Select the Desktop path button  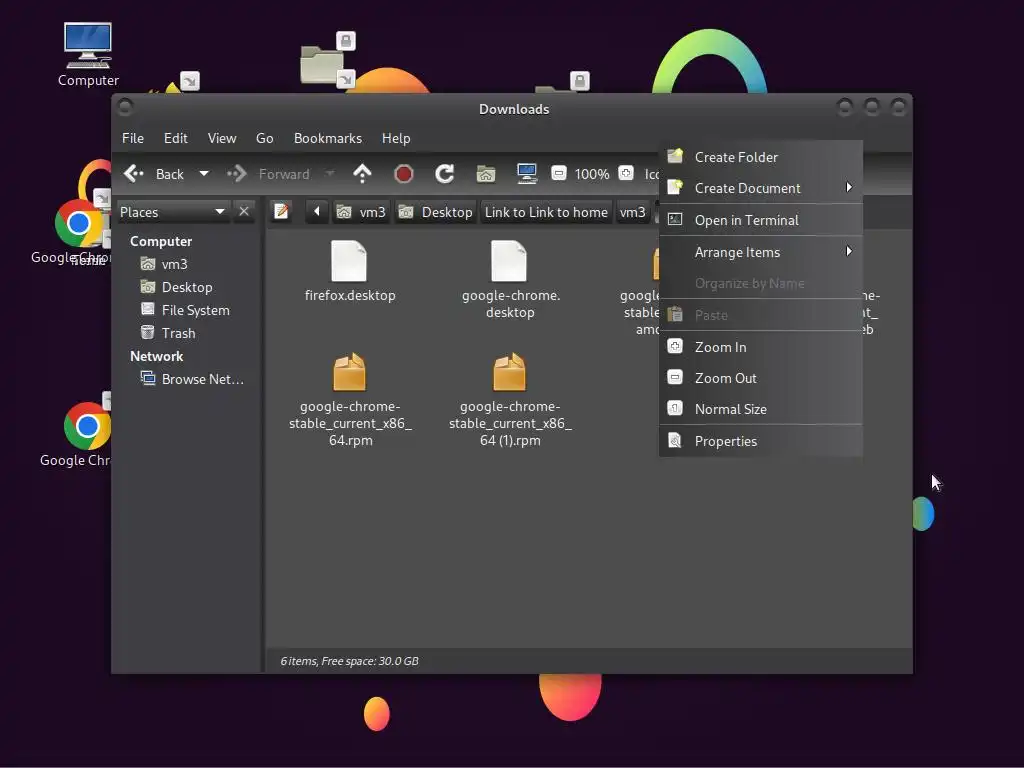[x=436, y=212]
